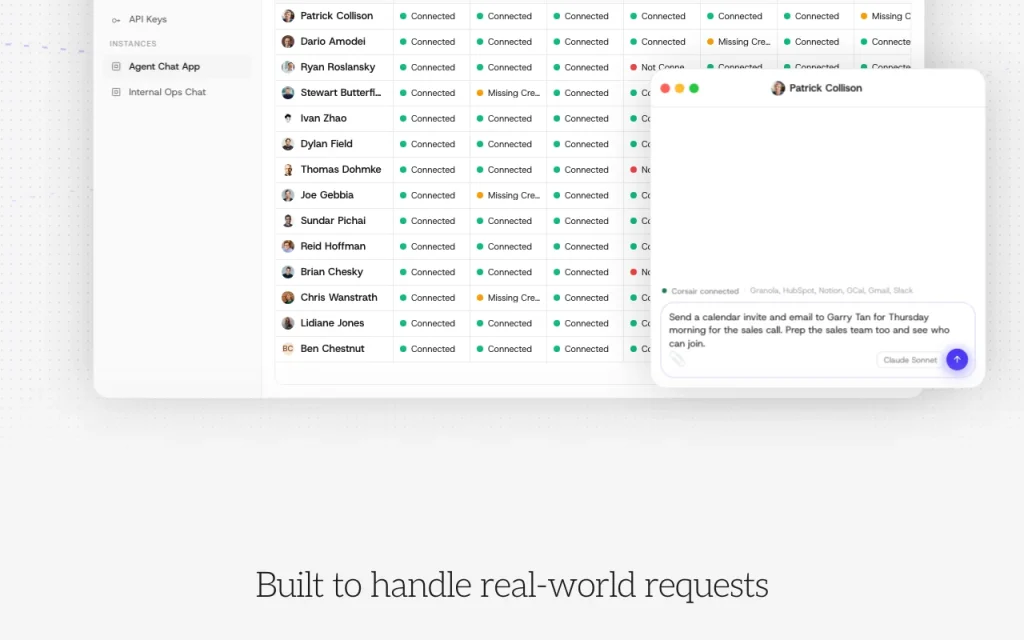The height and width of the screenshot is (640, 1024).
Task: Select the name Sundar Pichai
Action: (333, 221)
